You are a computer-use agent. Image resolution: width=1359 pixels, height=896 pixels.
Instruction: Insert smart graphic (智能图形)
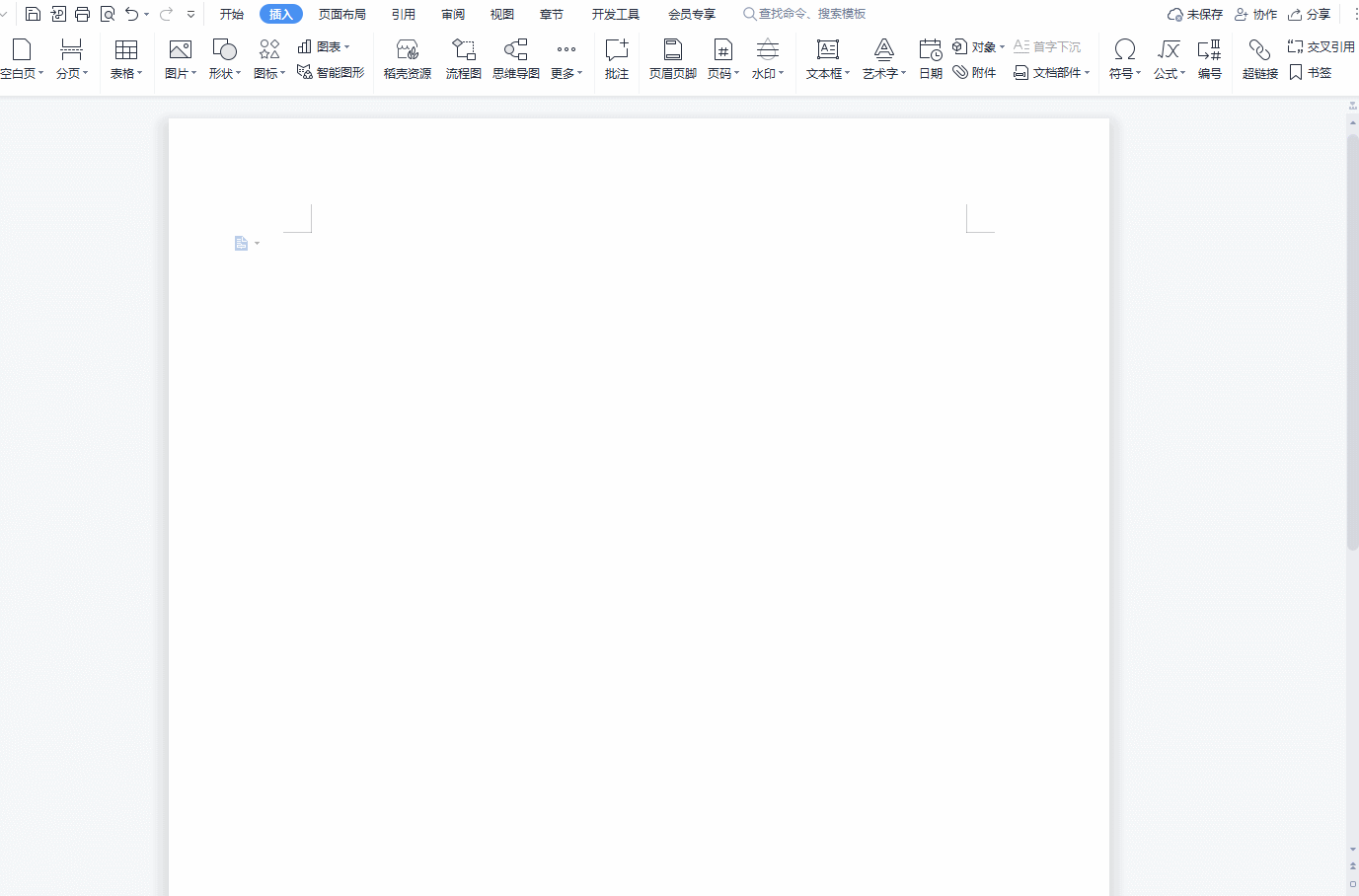pos(331,72)
